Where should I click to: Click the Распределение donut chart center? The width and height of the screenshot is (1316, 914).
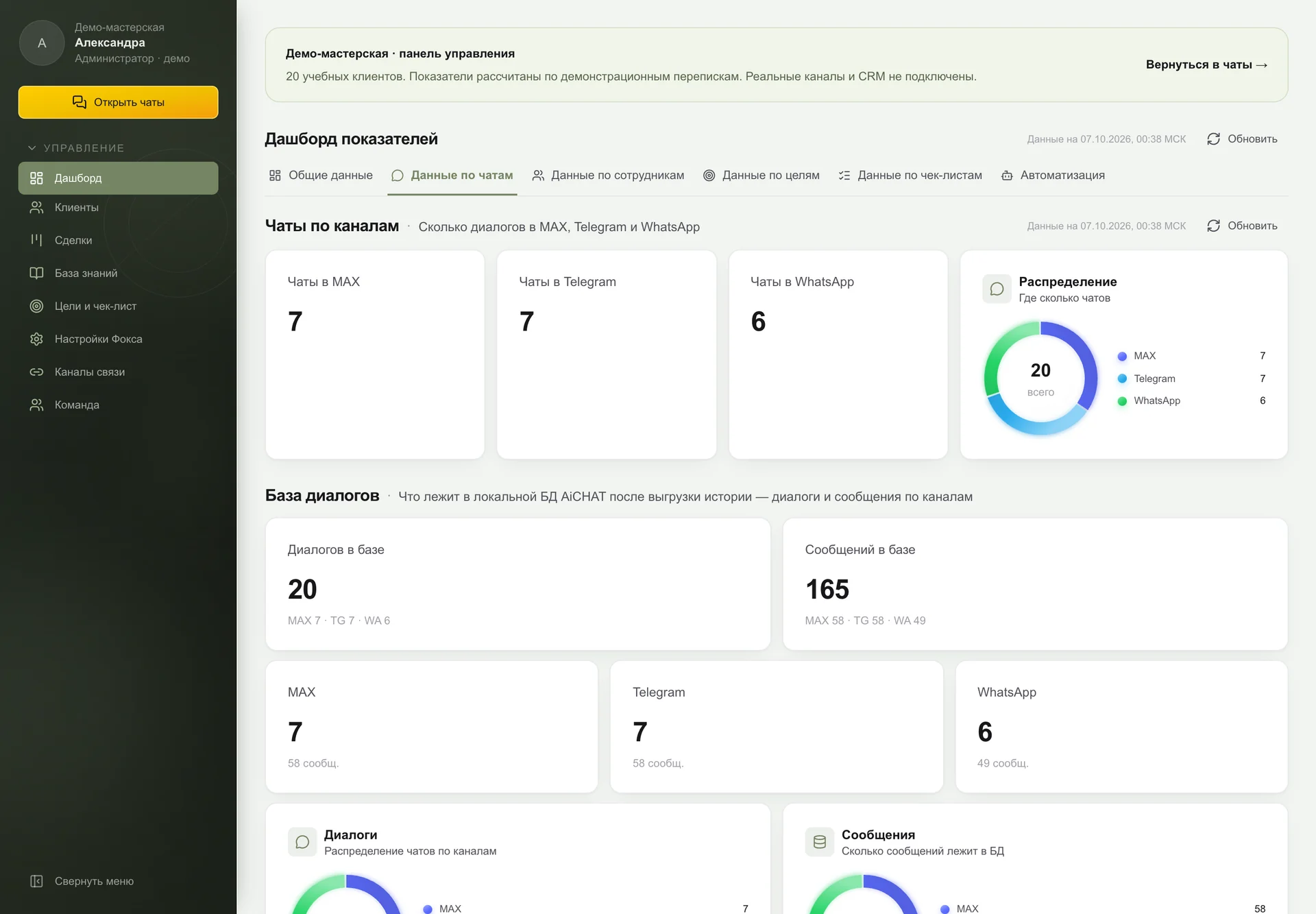tap(1040, 378)
